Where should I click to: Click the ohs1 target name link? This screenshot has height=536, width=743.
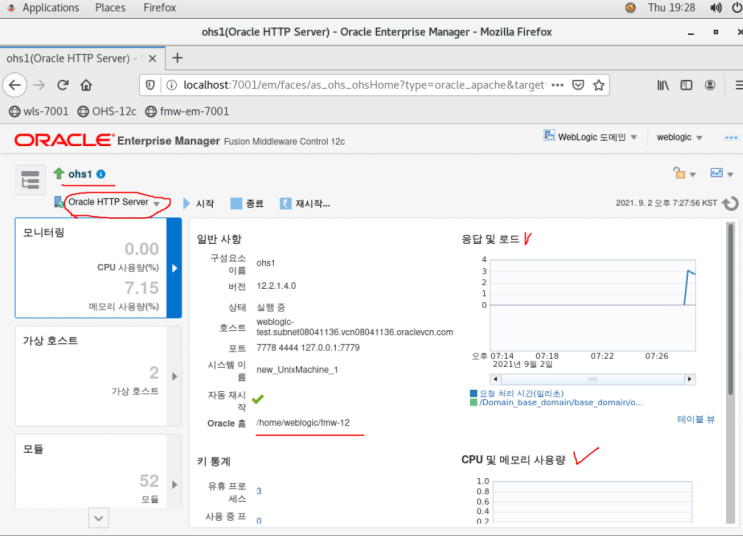click(x=80, y=174)
